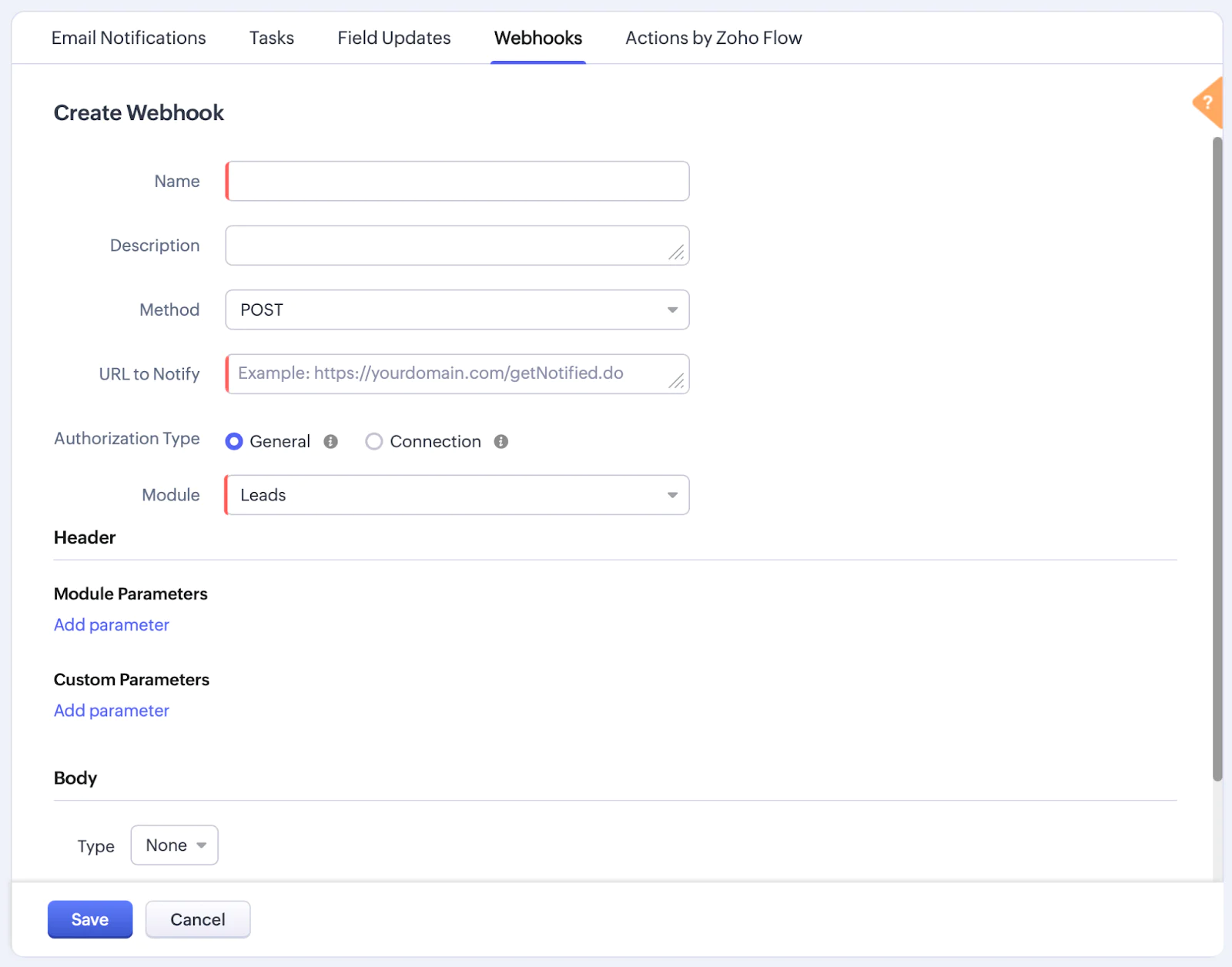Click the Name input field
This screenshot has height=967, width=1232.
(457, 181)
